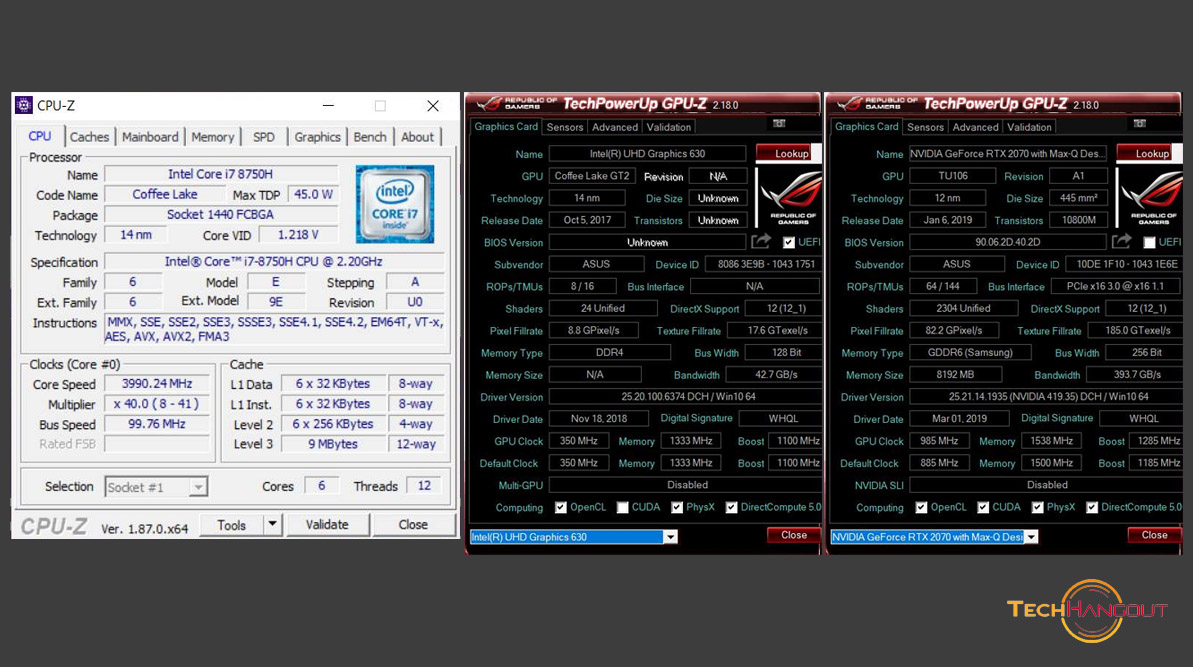Viewport: 1193px width, 667px height.
Task: Switch to the Caches tab in CPU-Z
Action: click(89, 137)
